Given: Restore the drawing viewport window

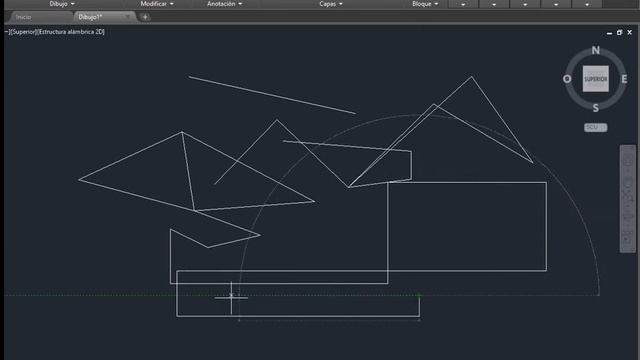Looking at the screenshot, I should pyautogui.click(x=619, y=32).
